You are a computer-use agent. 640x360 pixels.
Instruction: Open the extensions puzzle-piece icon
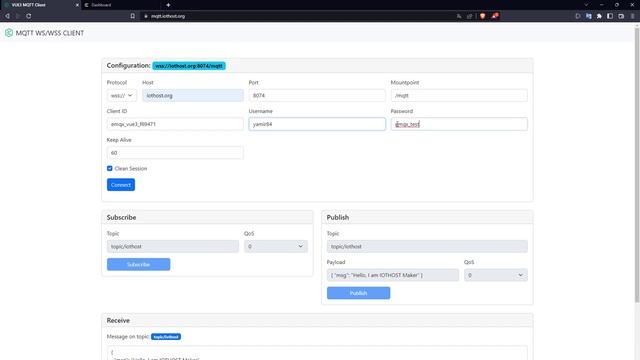pyautogui.click(x=599, y=16)
